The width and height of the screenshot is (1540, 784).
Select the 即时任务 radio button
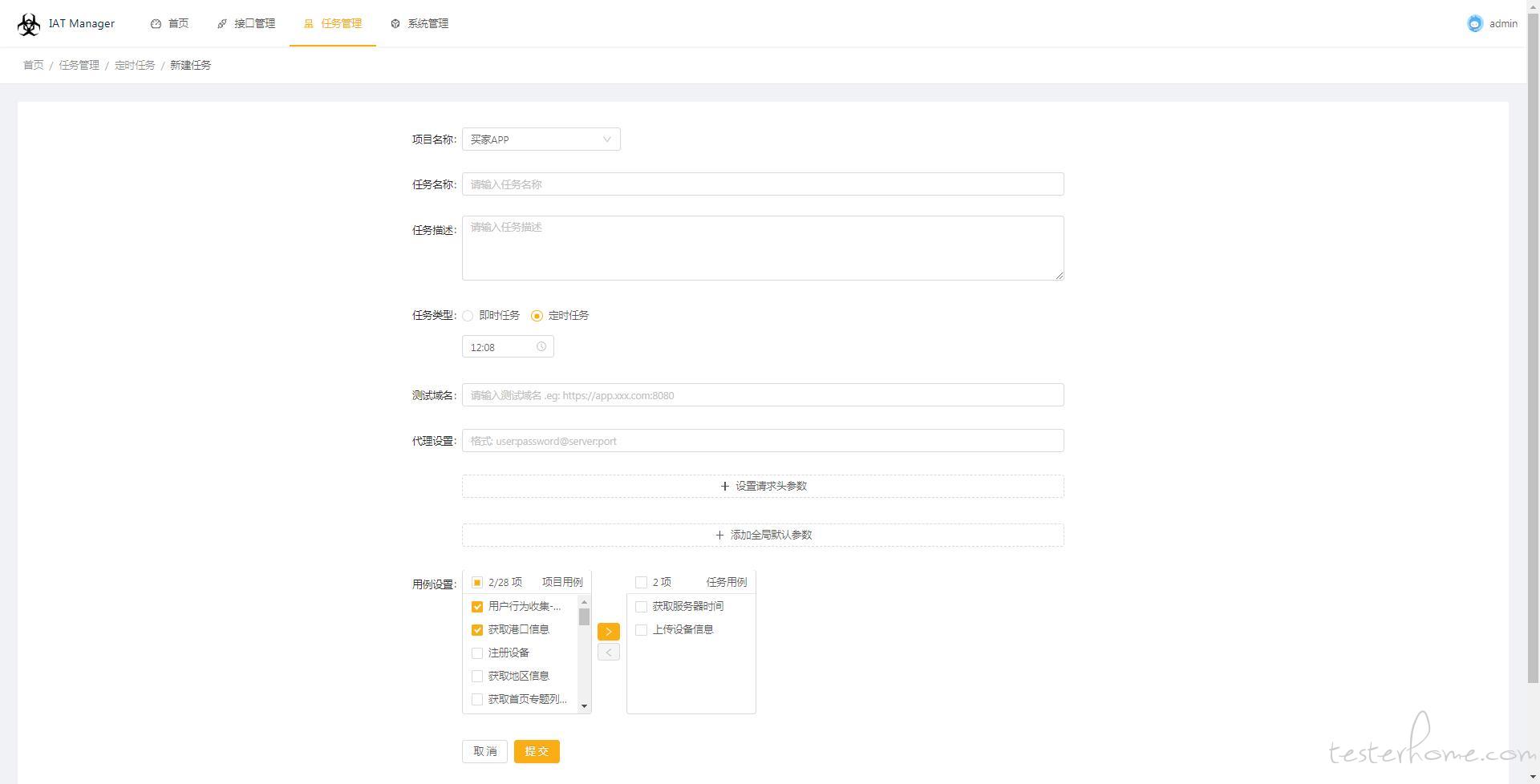point(468,316)
